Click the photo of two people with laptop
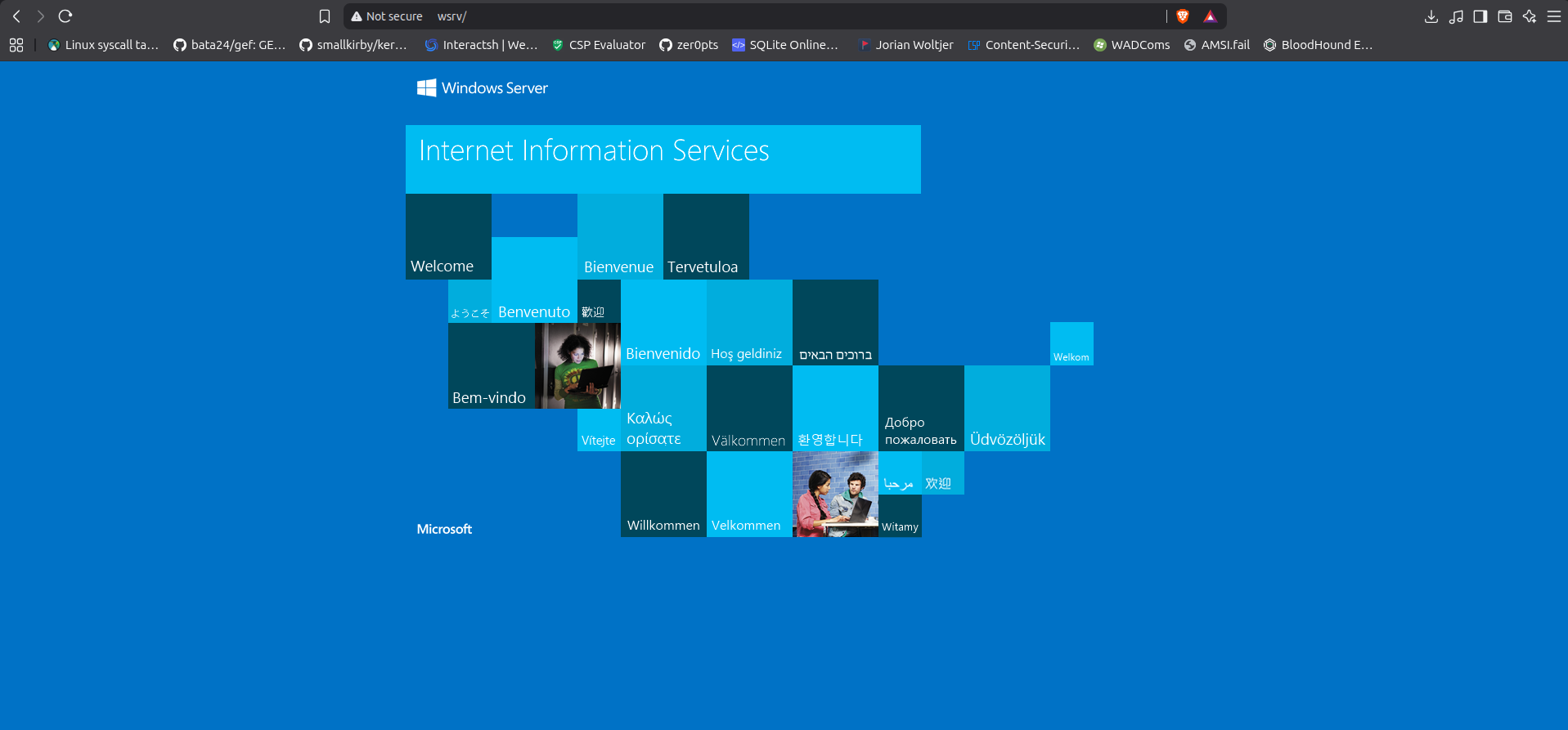Viewport: 1568px width, 730px height. (x=835, y=494)
